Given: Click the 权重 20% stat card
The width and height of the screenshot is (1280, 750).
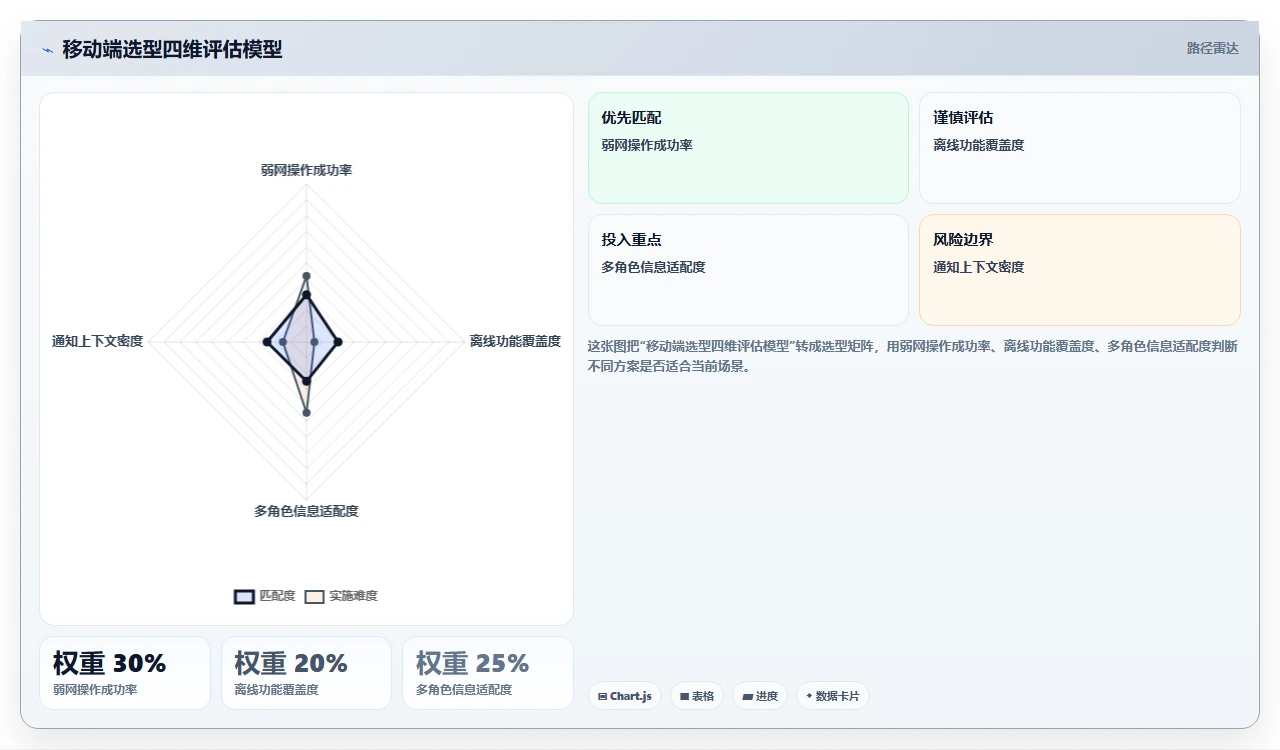Looking at the screenshot, I should (306, 673).
